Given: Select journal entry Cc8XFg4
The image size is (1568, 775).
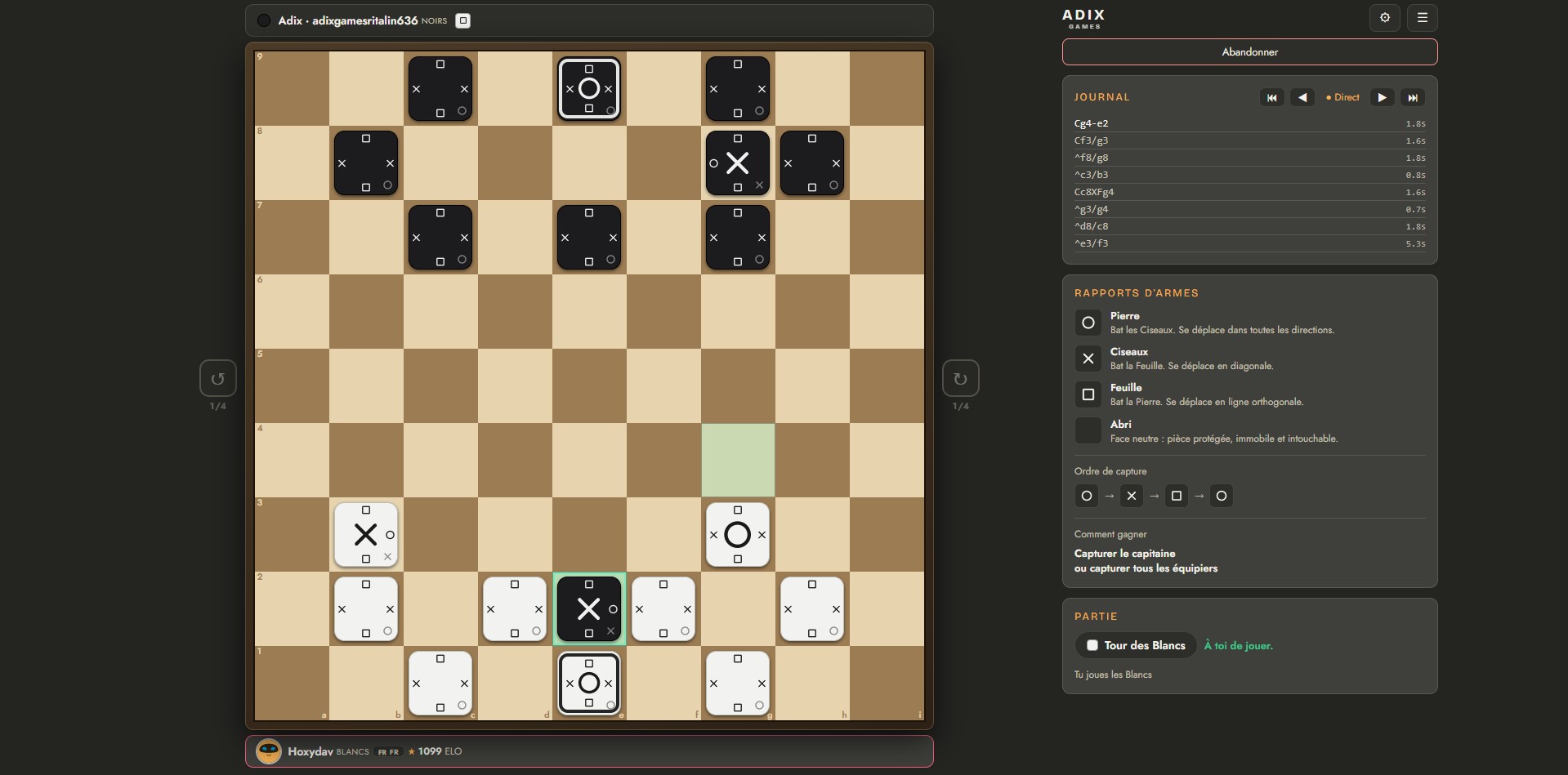Looking at the screenshot, I should point(1249,192).
